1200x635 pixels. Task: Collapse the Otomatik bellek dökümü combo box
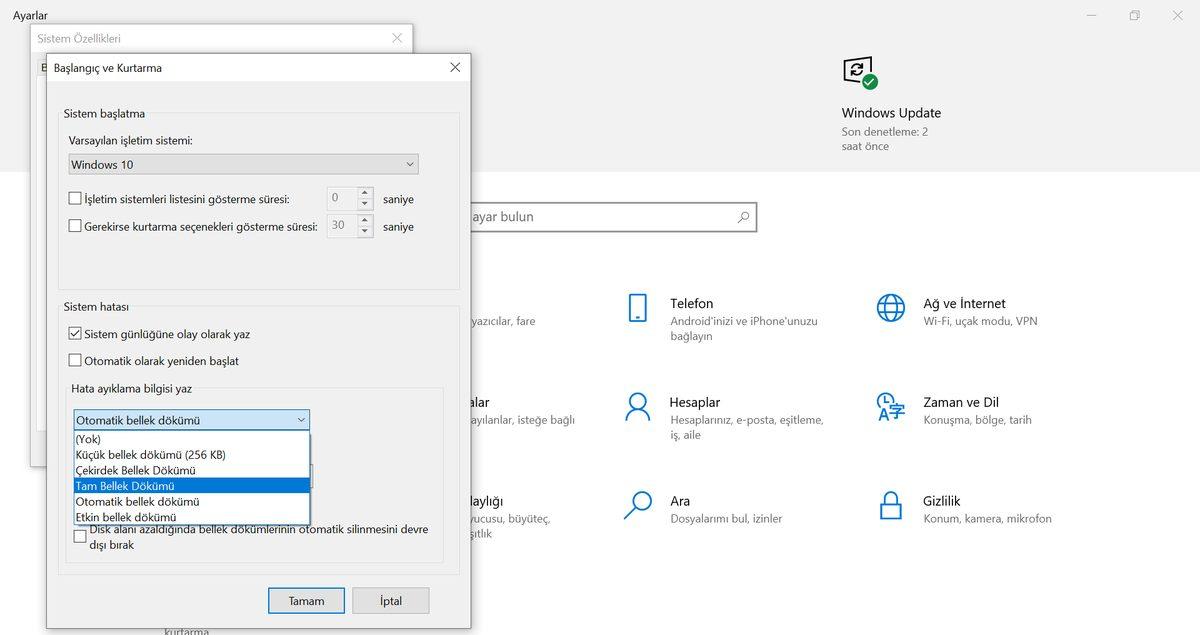[301, 420]
